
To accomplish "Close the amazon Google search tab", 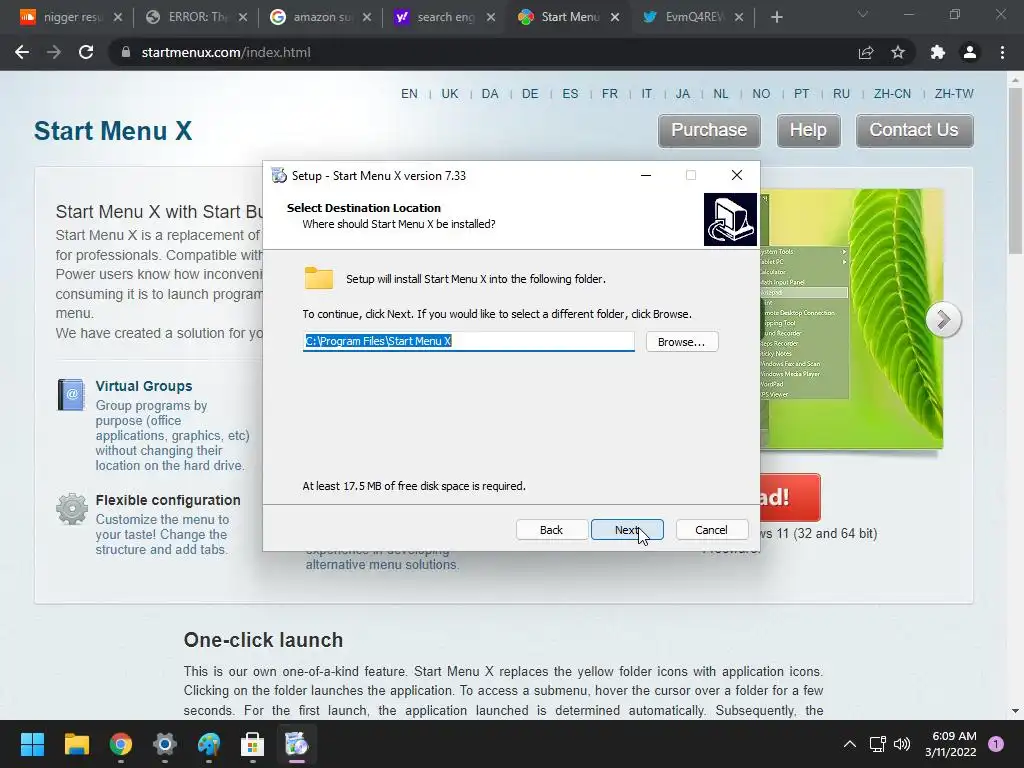I will click(x=366, y=17).
